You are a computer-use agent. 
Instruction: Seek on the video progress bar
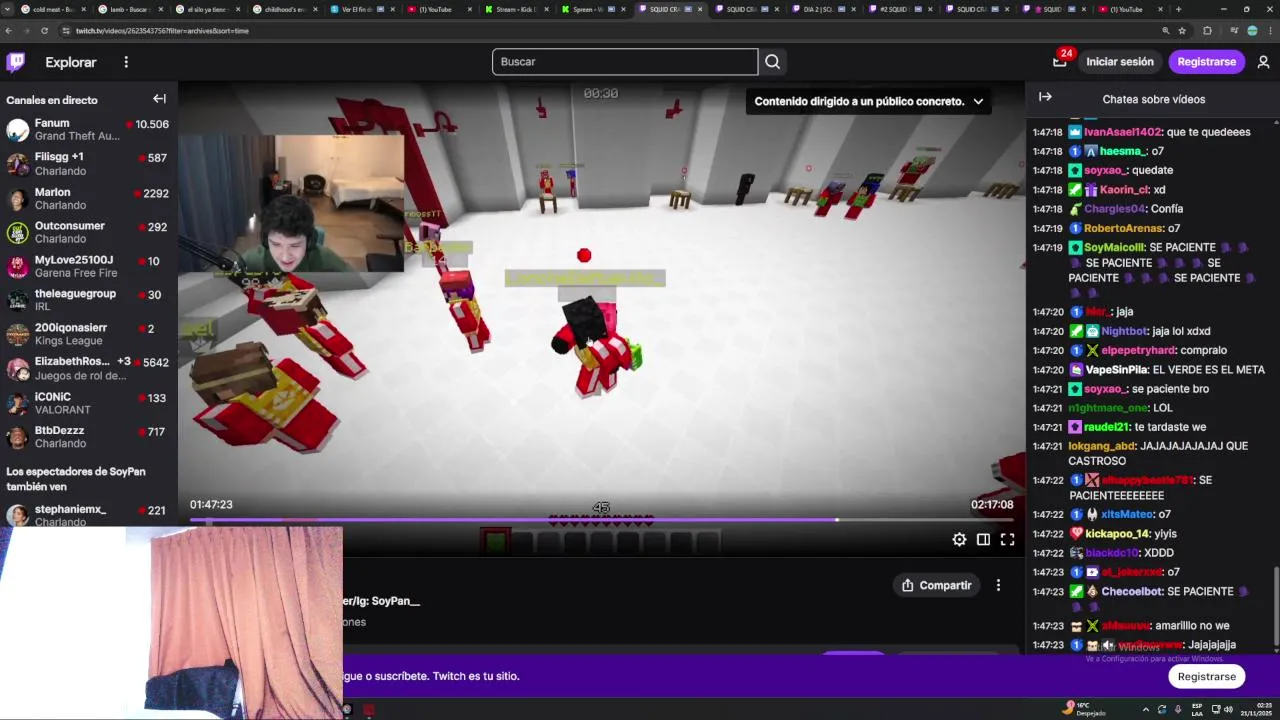point(601,520)
